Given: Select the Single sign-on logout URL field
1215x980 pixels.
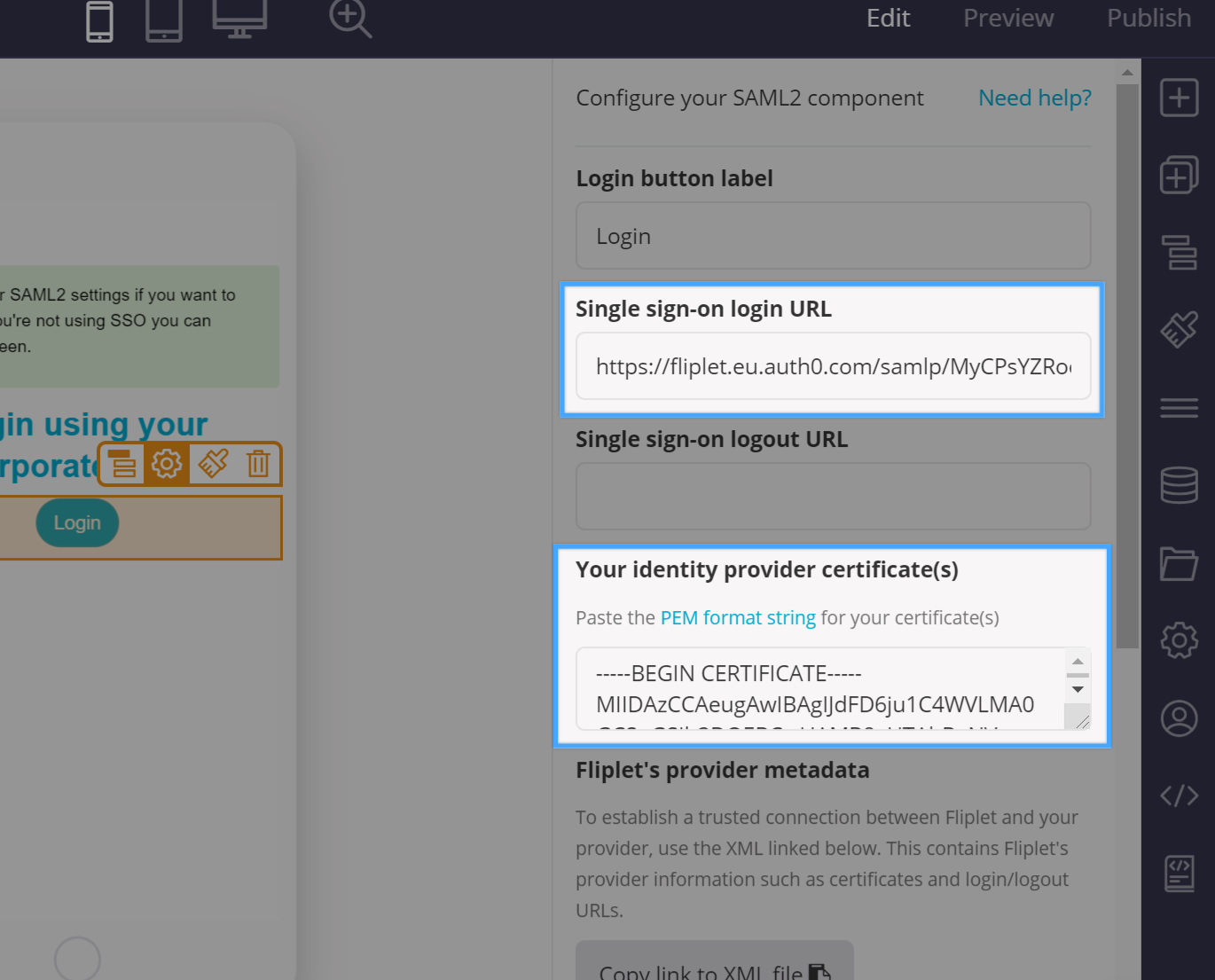Looking at the screenshot, I should pyautogui.click(x=833, y=496).
